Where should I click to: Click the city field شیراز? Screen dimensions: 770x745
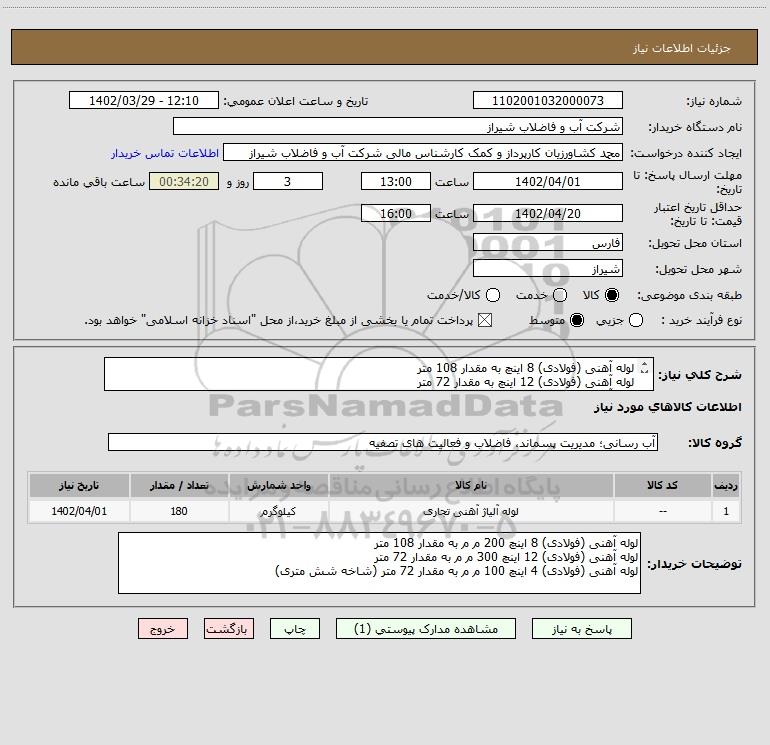[548, 269]
